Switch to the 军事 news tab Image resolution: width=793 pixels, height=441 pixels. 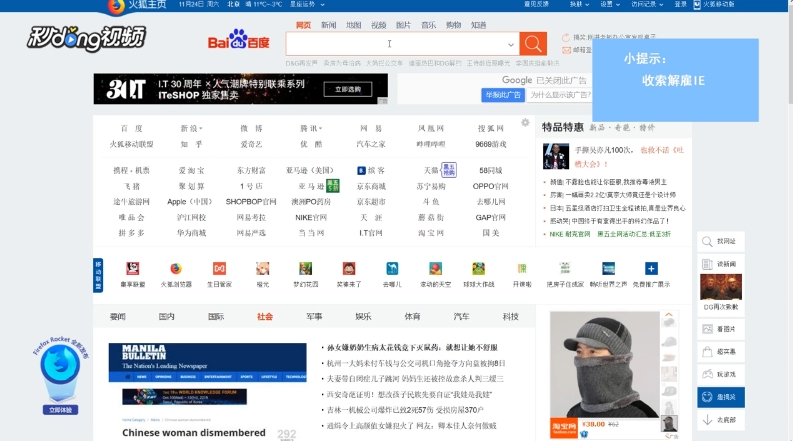pyautogui.click(x=314, y=317)
